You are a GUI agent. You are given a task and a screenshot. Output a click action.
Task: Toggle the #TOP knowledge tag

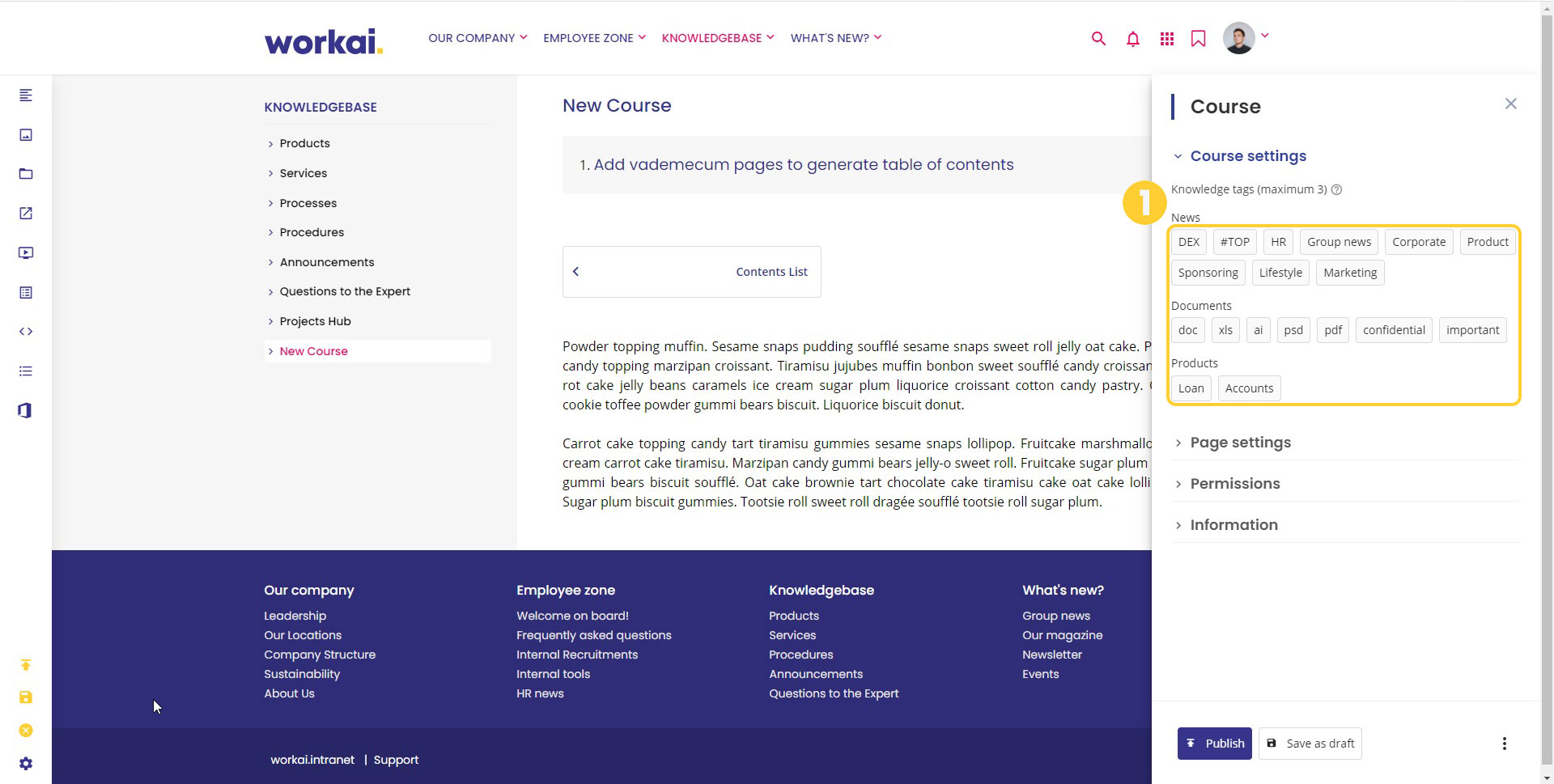(x=1235, y=242)
